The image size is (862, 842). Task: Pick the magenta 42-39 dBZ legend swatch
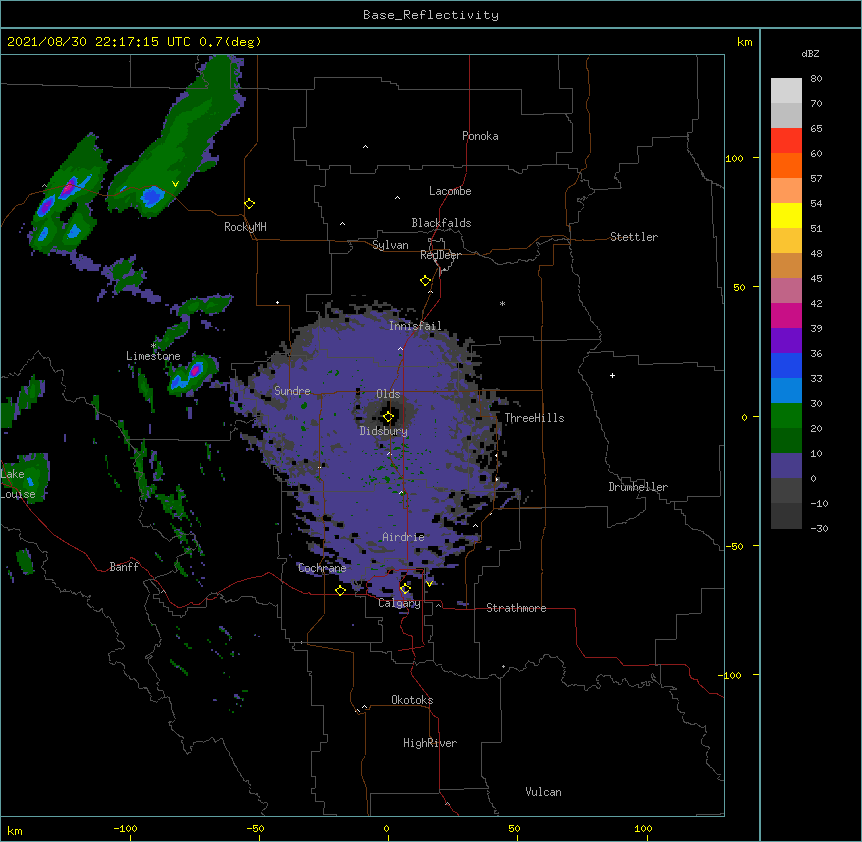coord(786,315)
